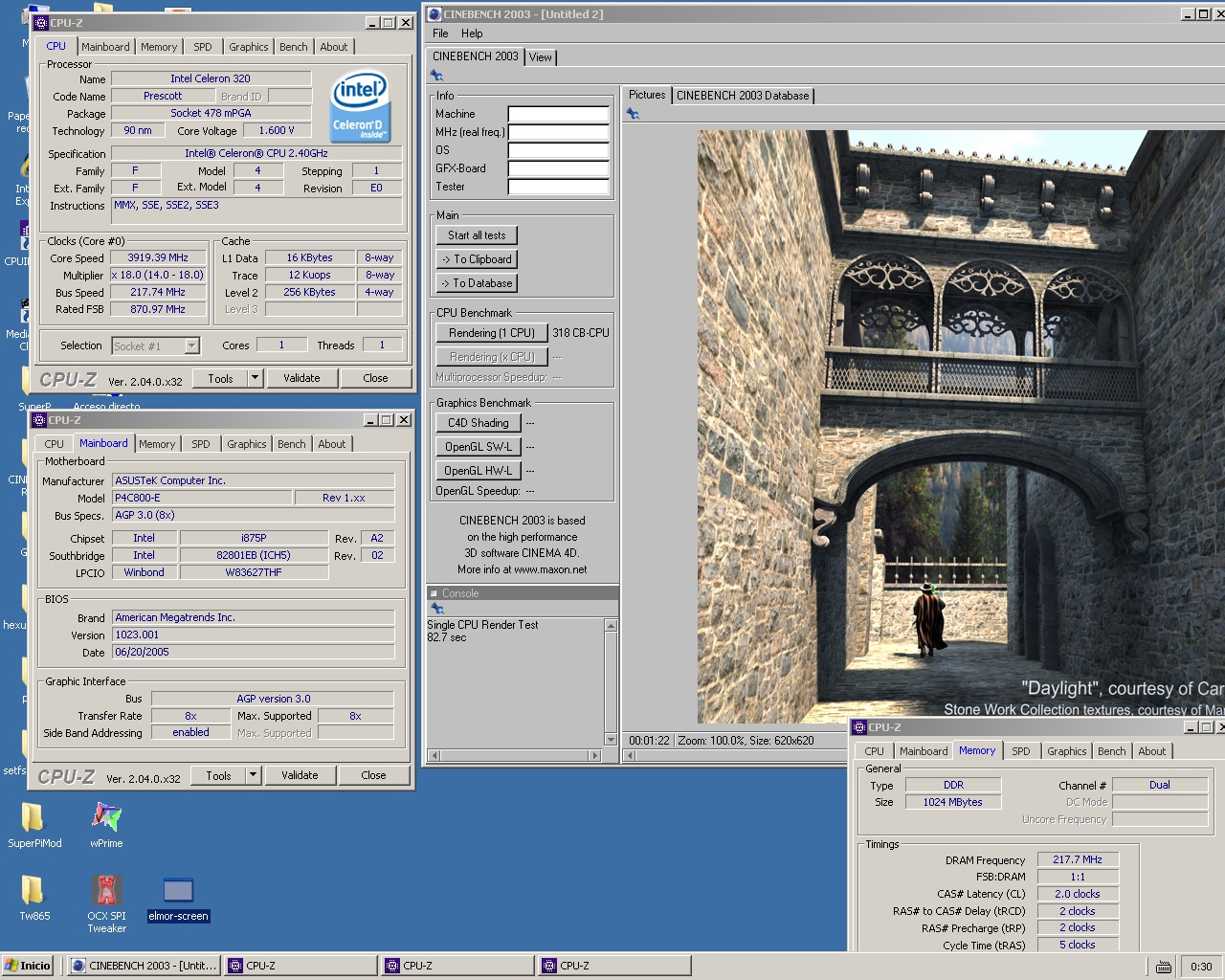Click Close in the Mainboard CPU-Z window

pyautogui.click(x=373, y=775)
